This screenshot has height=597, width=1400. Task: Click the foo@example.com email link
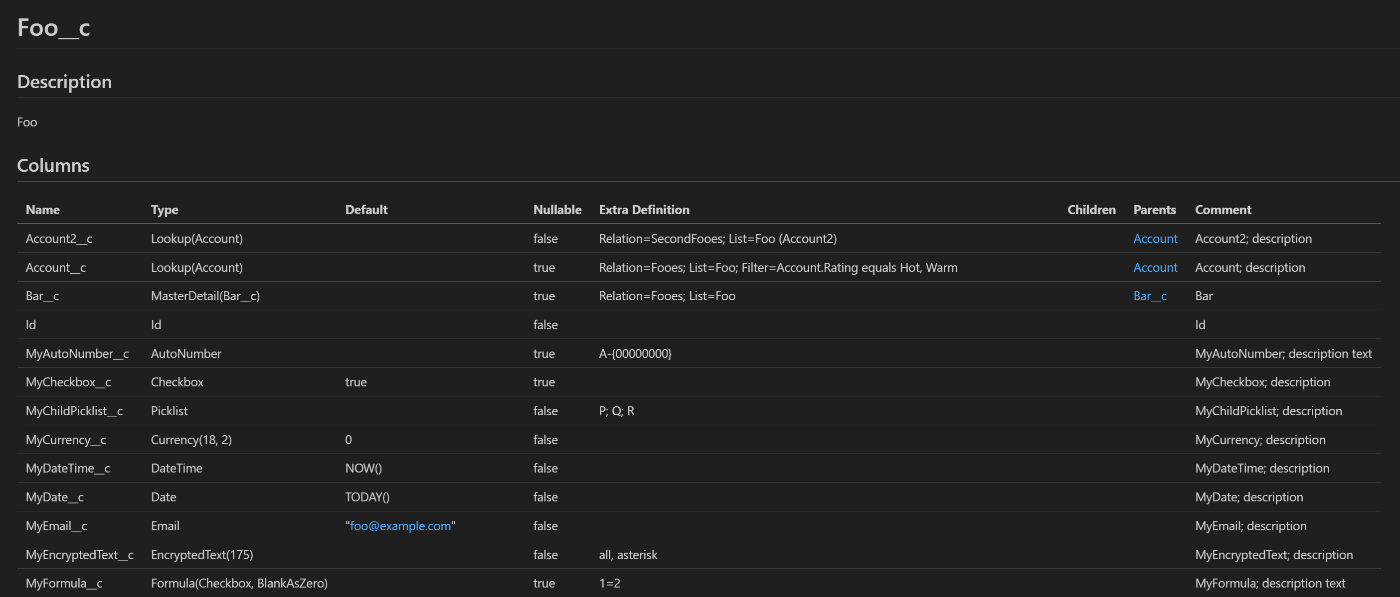tap(400, 526)
